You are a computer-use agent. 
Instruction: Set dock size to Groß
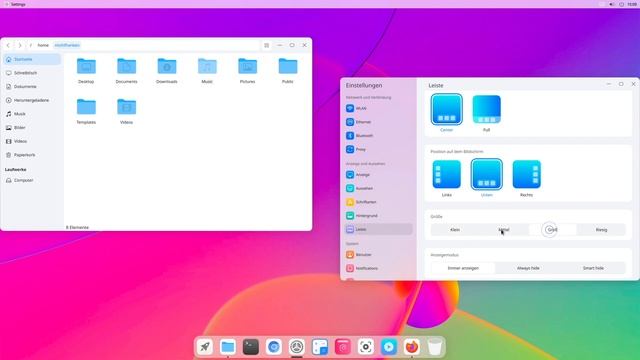552,230
